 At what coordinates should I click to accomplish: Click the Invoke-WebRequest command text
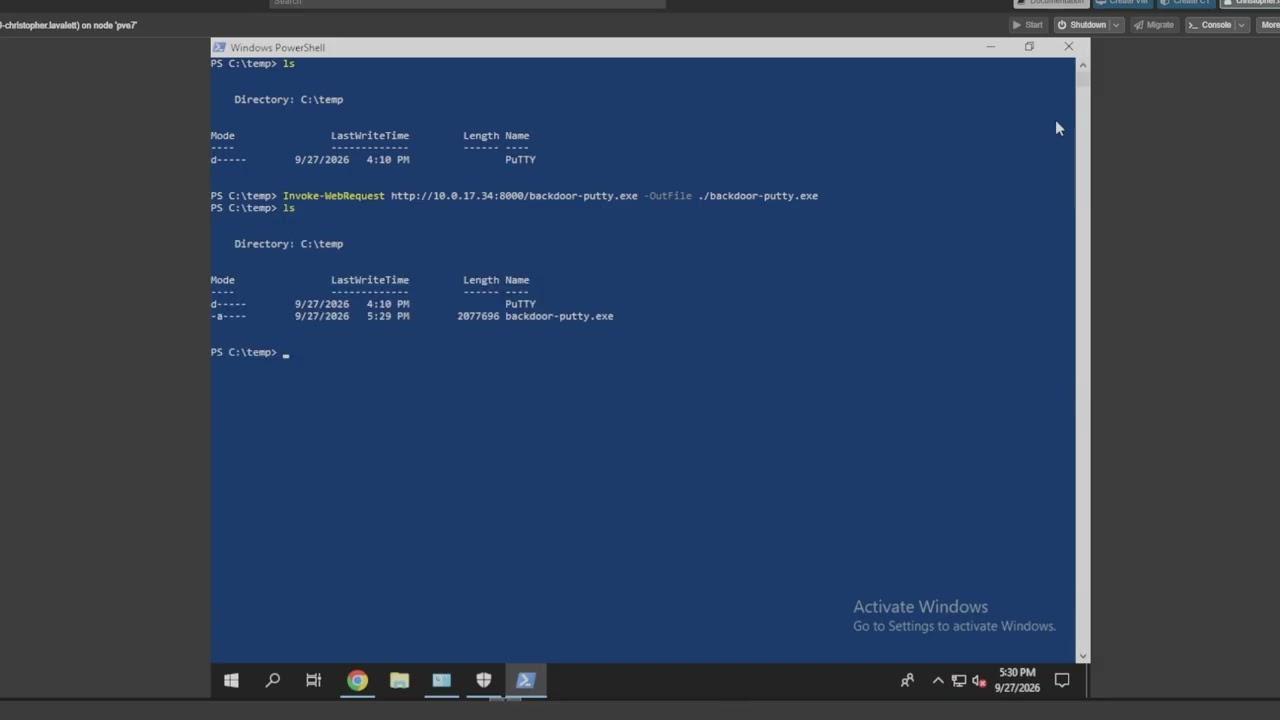pyautogui.click(x=333, y=196)
